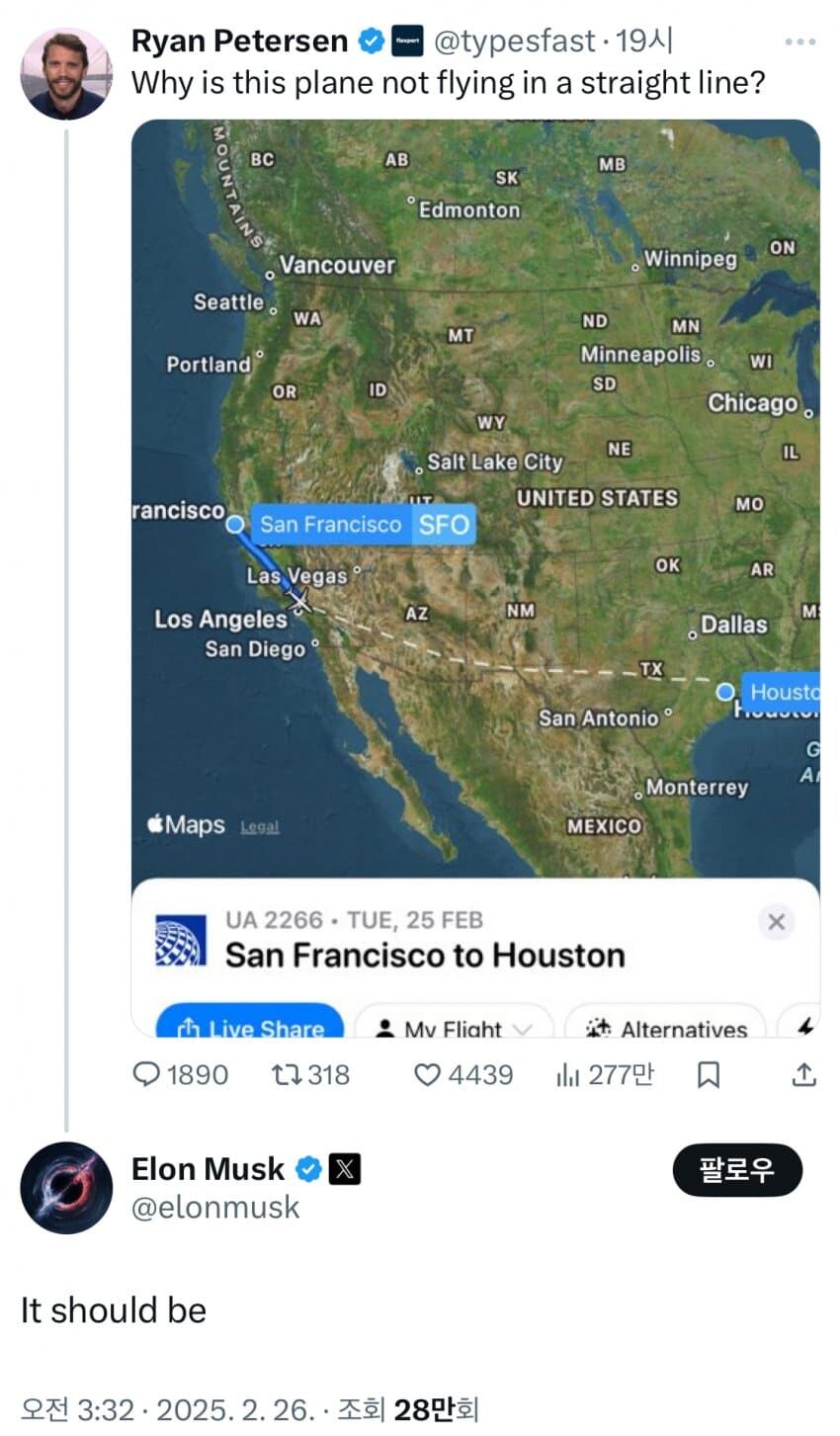Click the Alternatives button
This screenshot has height=1436, width=840.
(666, 1028)
